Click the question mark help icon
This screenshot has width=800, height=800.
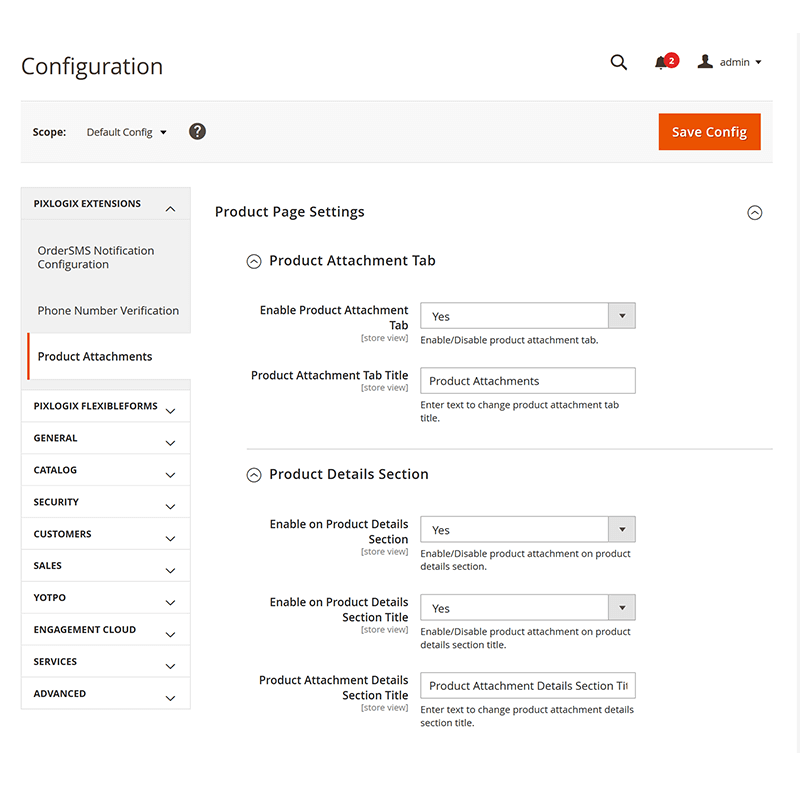point(197,131)
